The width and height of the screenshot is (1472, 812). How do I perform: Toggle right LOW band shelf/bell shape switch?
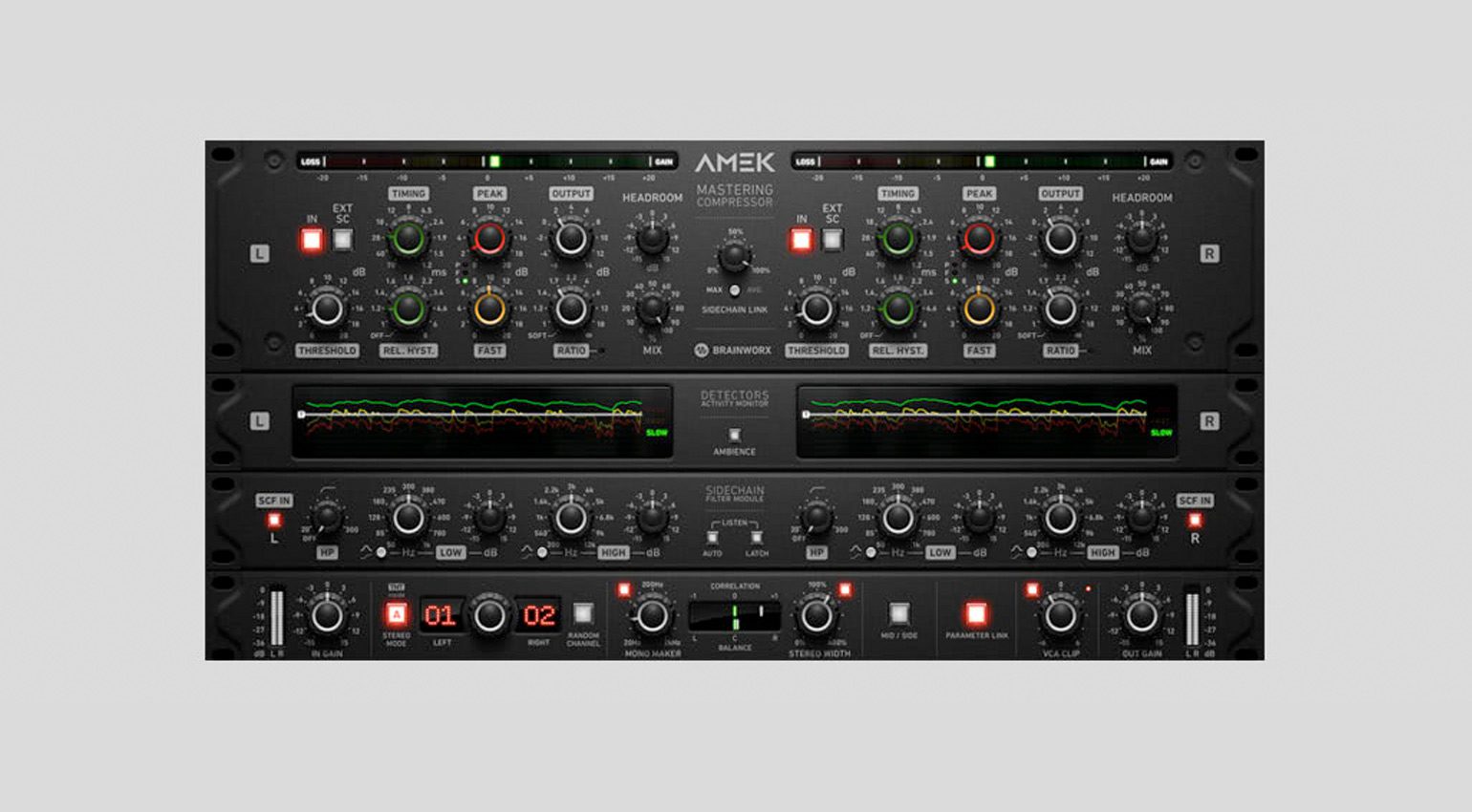tap(870, 553)
